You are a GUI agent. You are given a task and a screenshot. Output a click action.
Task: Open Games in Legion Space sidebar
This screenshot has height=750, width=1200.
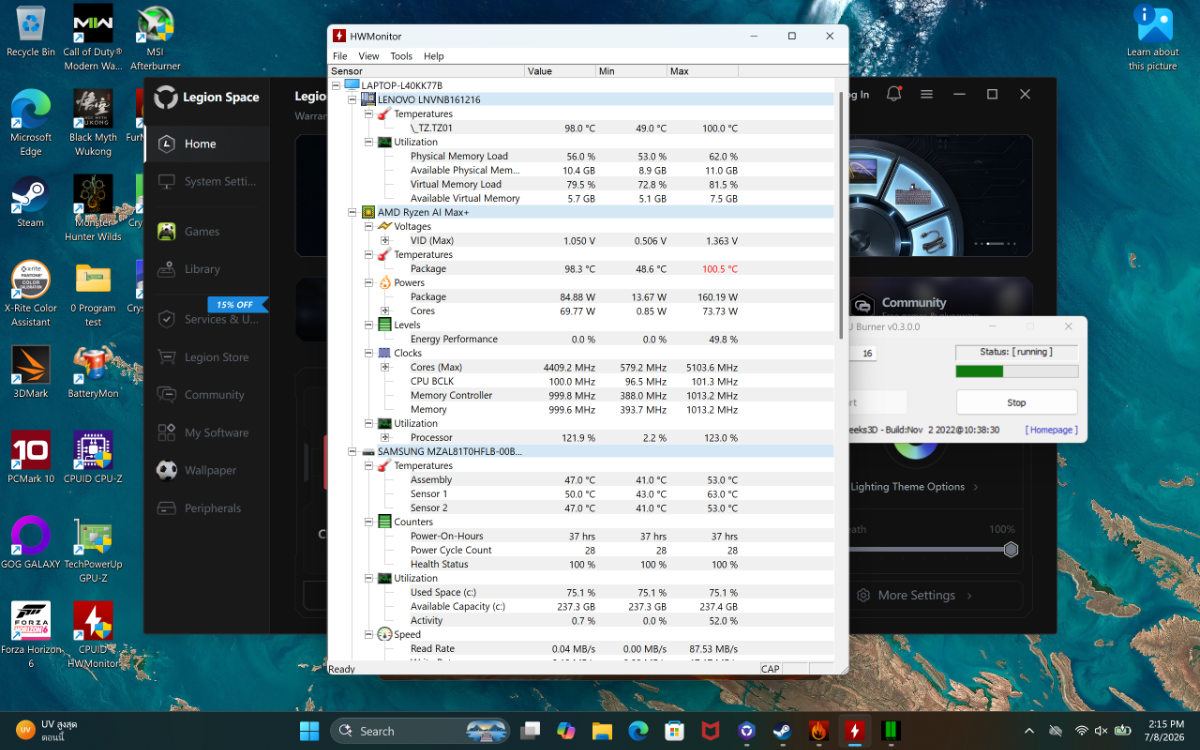206,231
